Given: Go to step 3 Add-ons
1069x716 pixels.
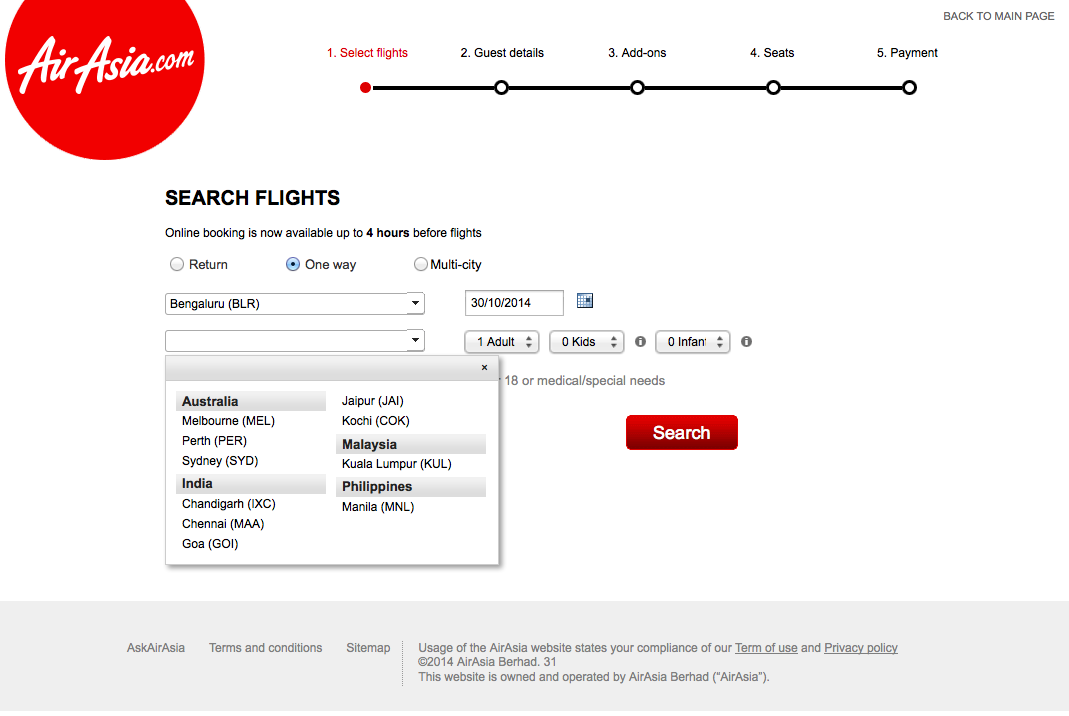Looking at the screenshot, I should tap(637, 53).
